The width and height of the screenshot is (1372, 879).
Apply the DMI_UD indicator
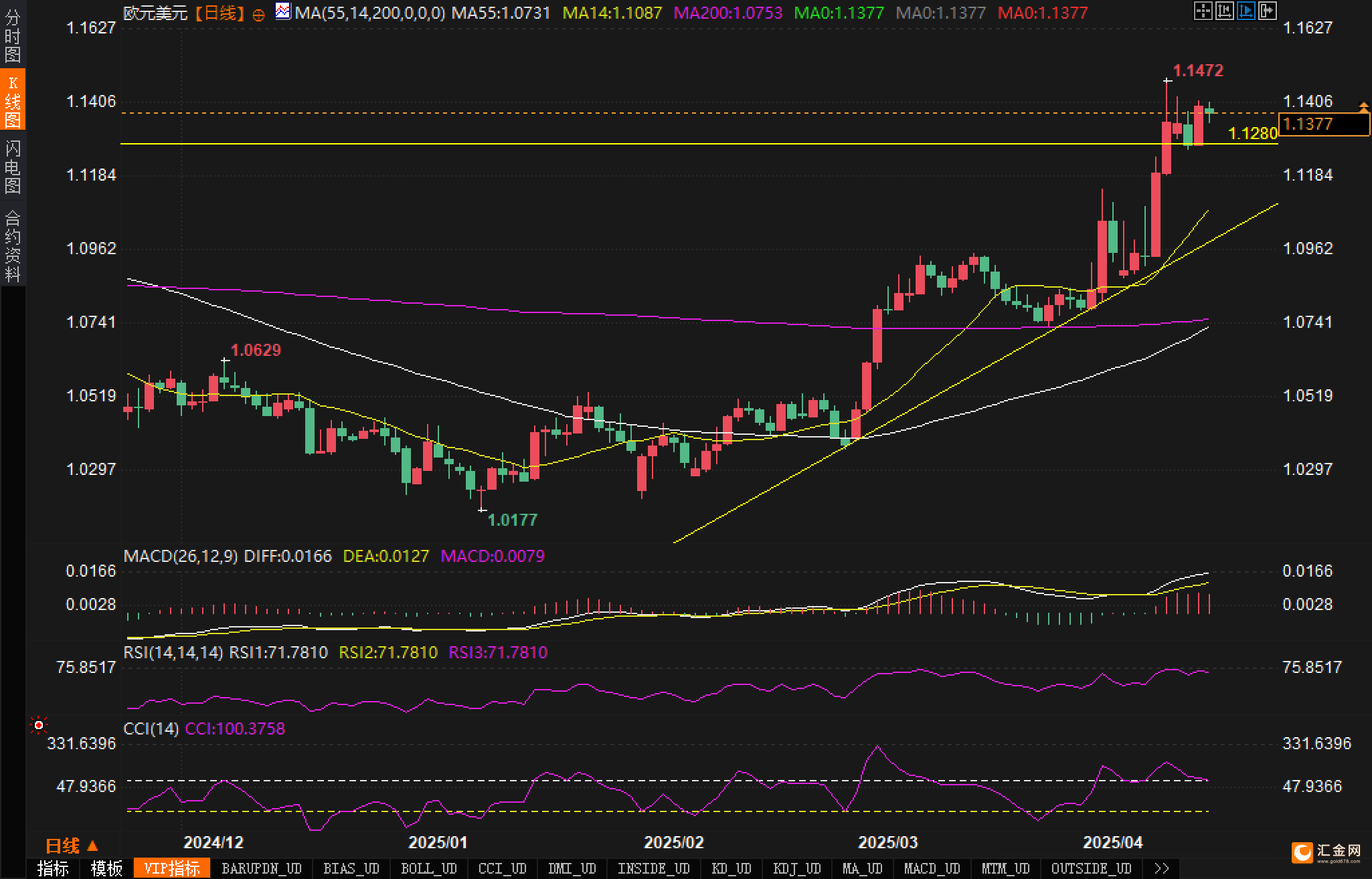coord(572,868)
